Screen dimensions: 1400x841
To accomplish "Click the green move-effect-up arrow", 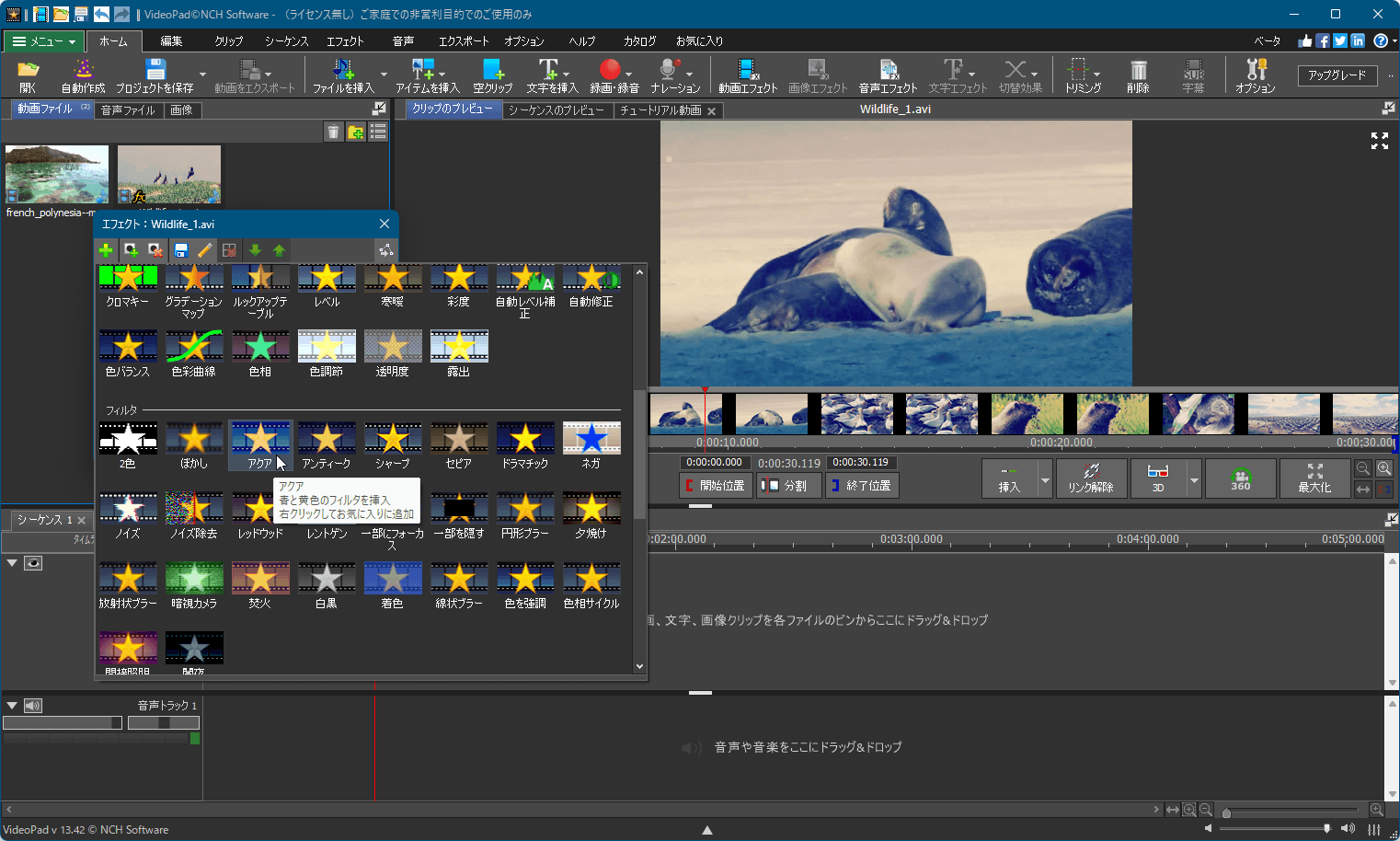I will (280, 250).
